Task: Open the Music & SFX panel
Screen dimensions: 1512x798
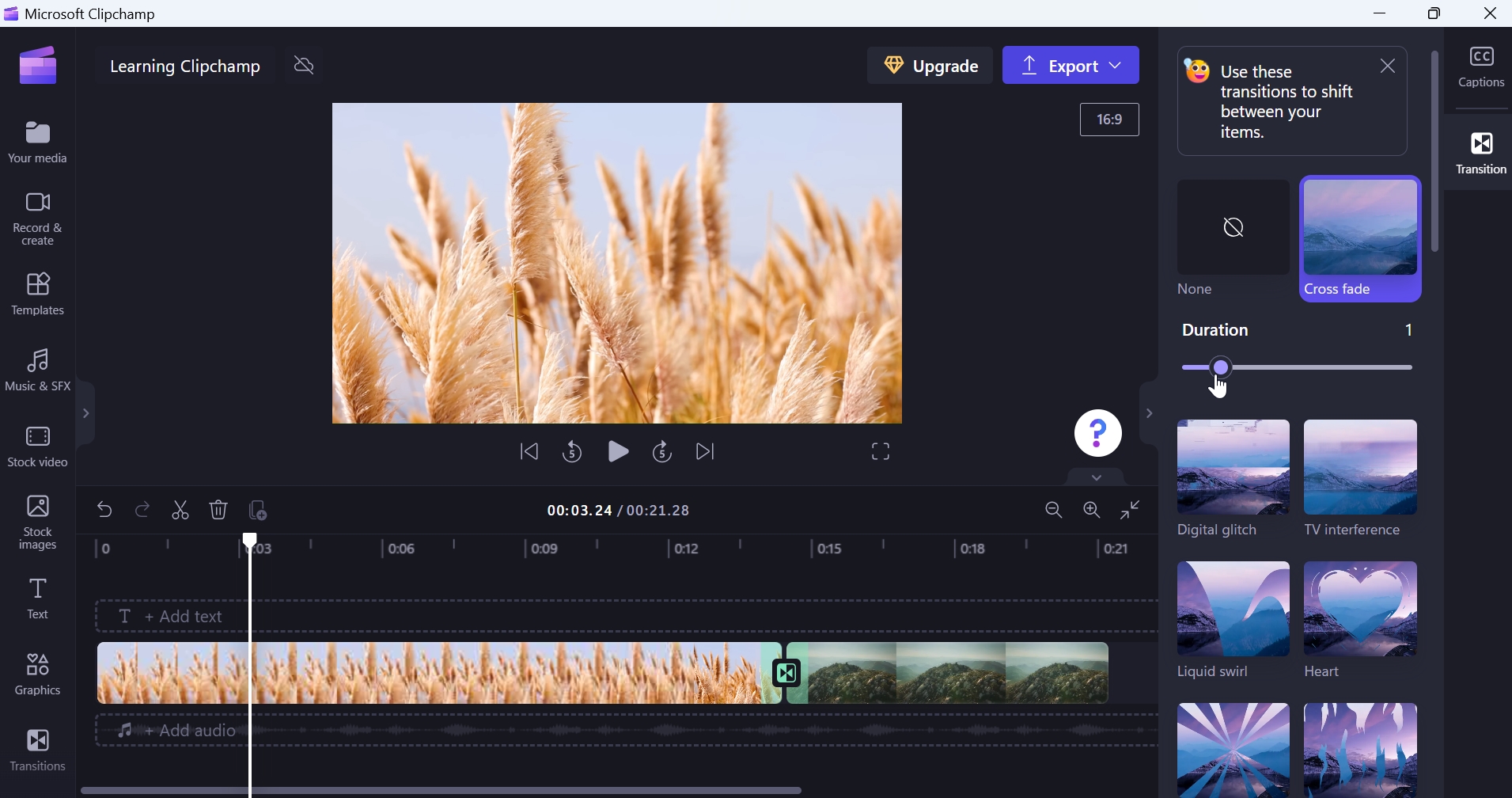Action: coord(38,369)
